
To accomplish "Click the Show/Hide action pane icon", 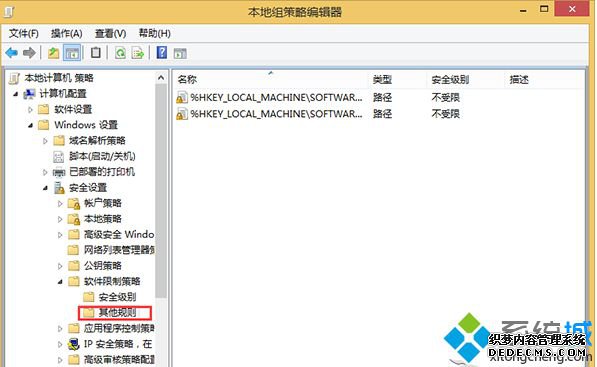I will pos(180,53).
